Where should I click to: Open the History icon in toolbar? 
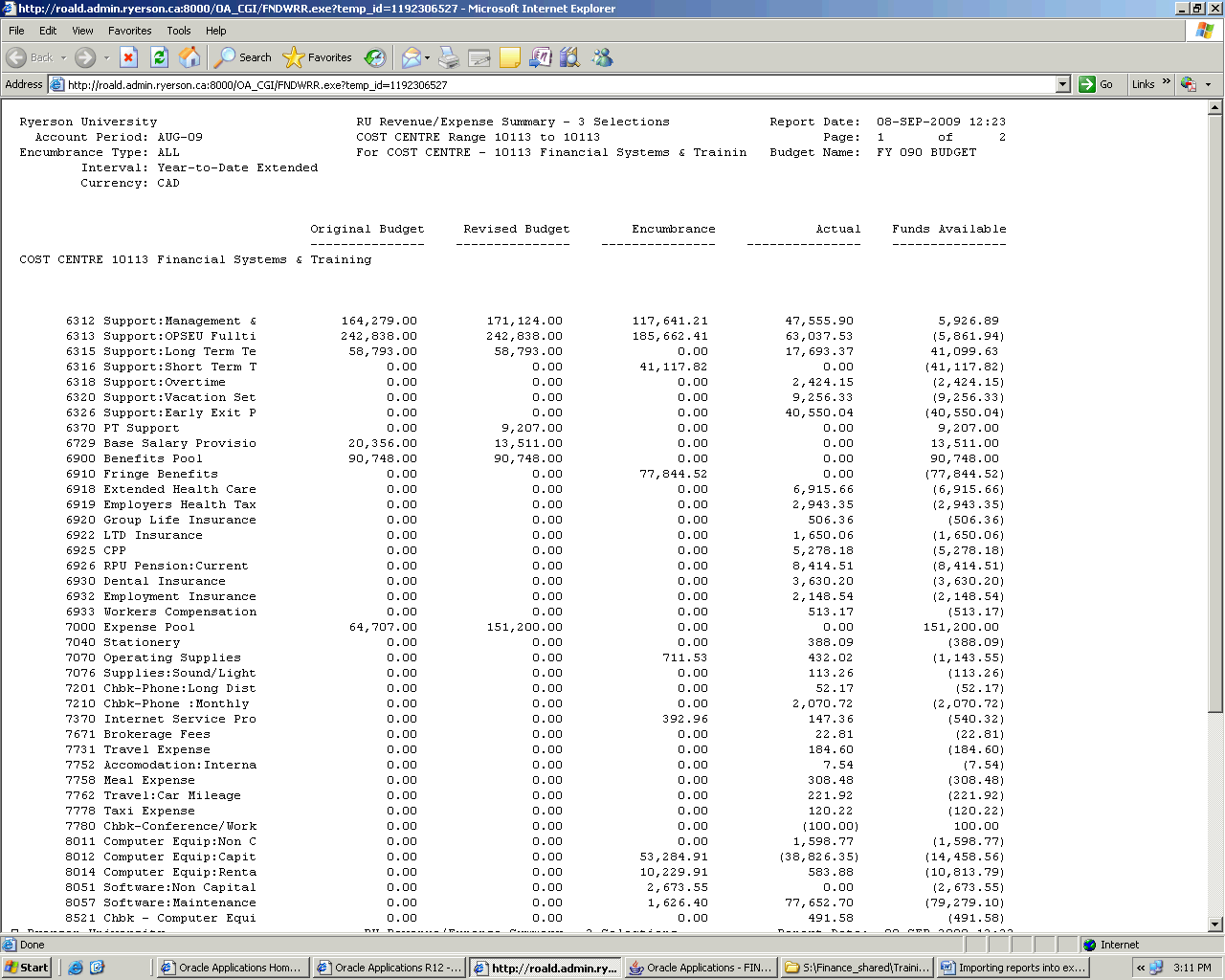pyautogui.click(x=375, y=57)
